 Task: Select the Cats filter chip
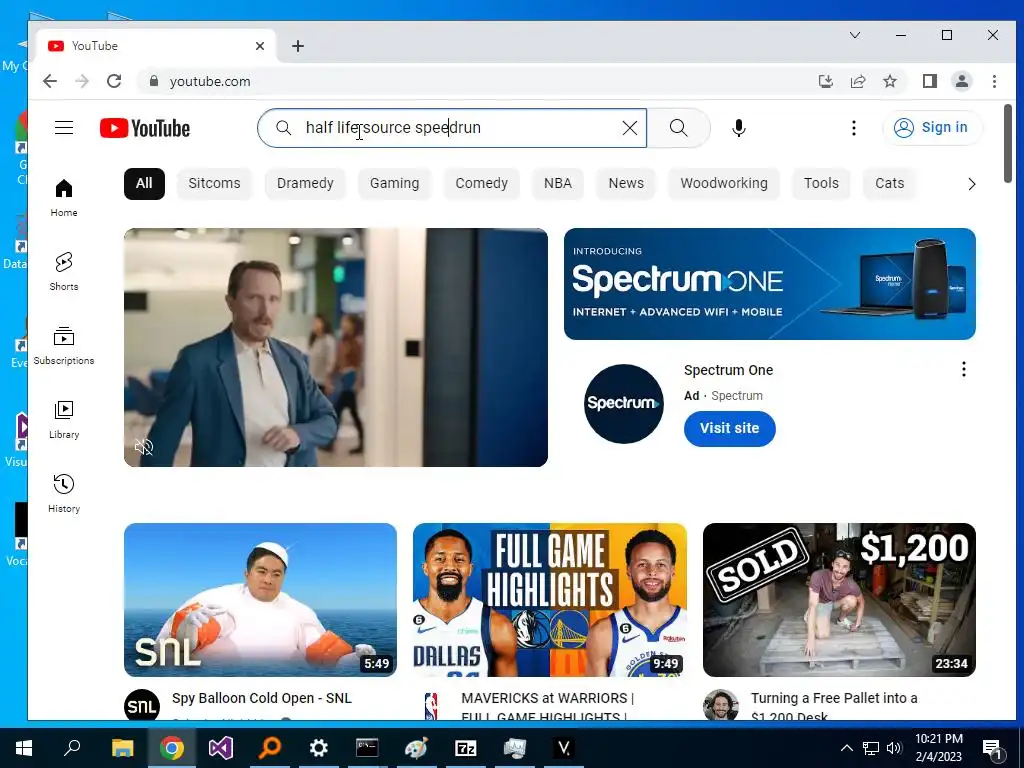[x=889, y=184]
